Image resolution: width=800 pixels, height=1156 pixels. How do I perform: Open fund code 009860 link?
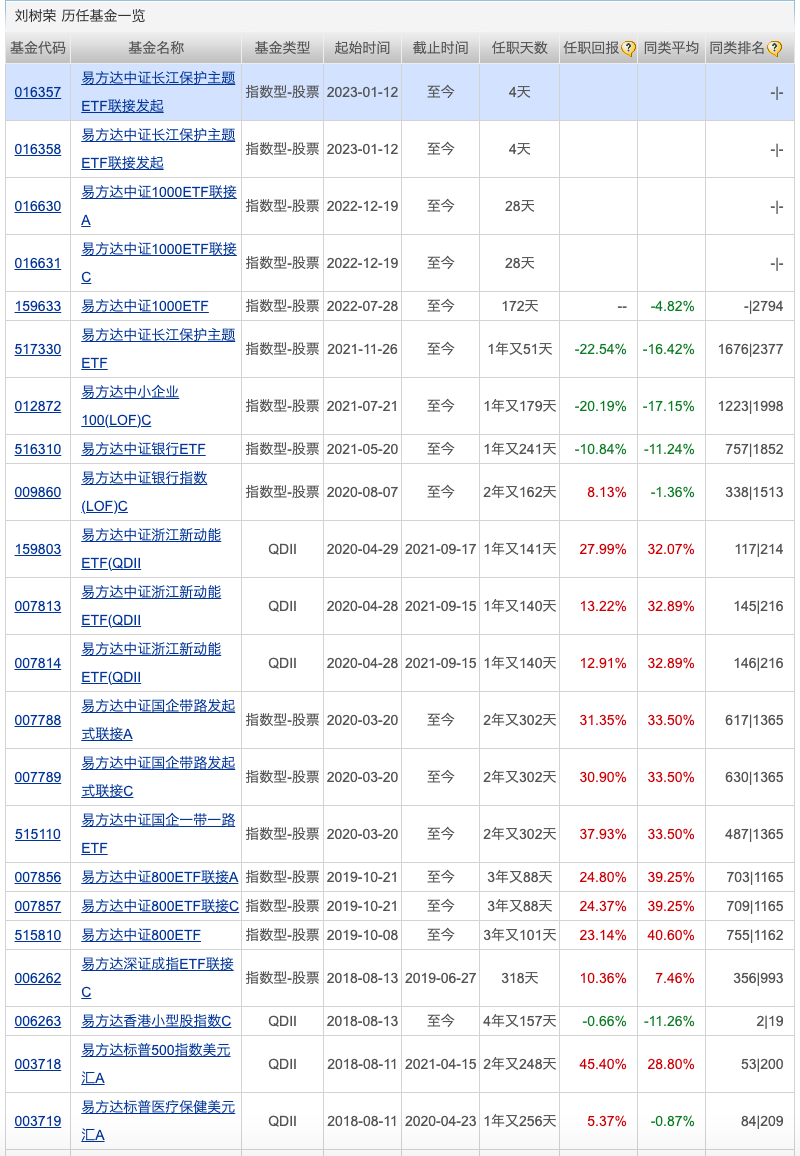38,492
